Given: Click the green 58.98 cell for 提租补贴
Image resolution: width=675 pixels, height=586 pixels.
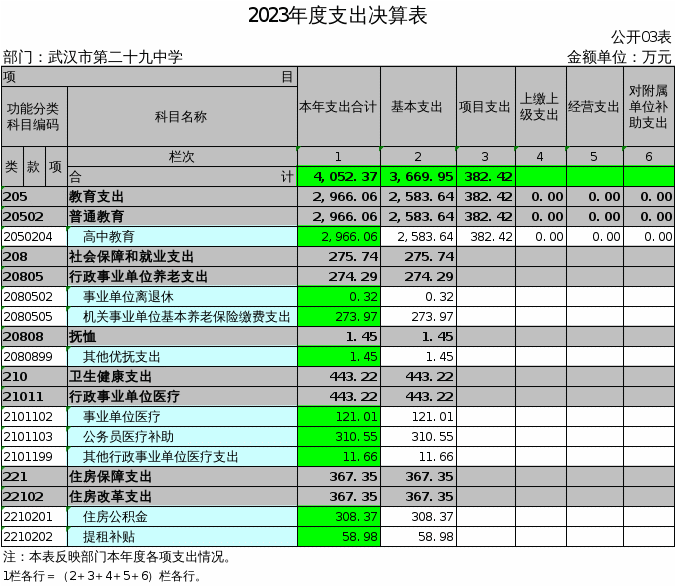Looking at the screenshot, I should click(x=338, y=537).
